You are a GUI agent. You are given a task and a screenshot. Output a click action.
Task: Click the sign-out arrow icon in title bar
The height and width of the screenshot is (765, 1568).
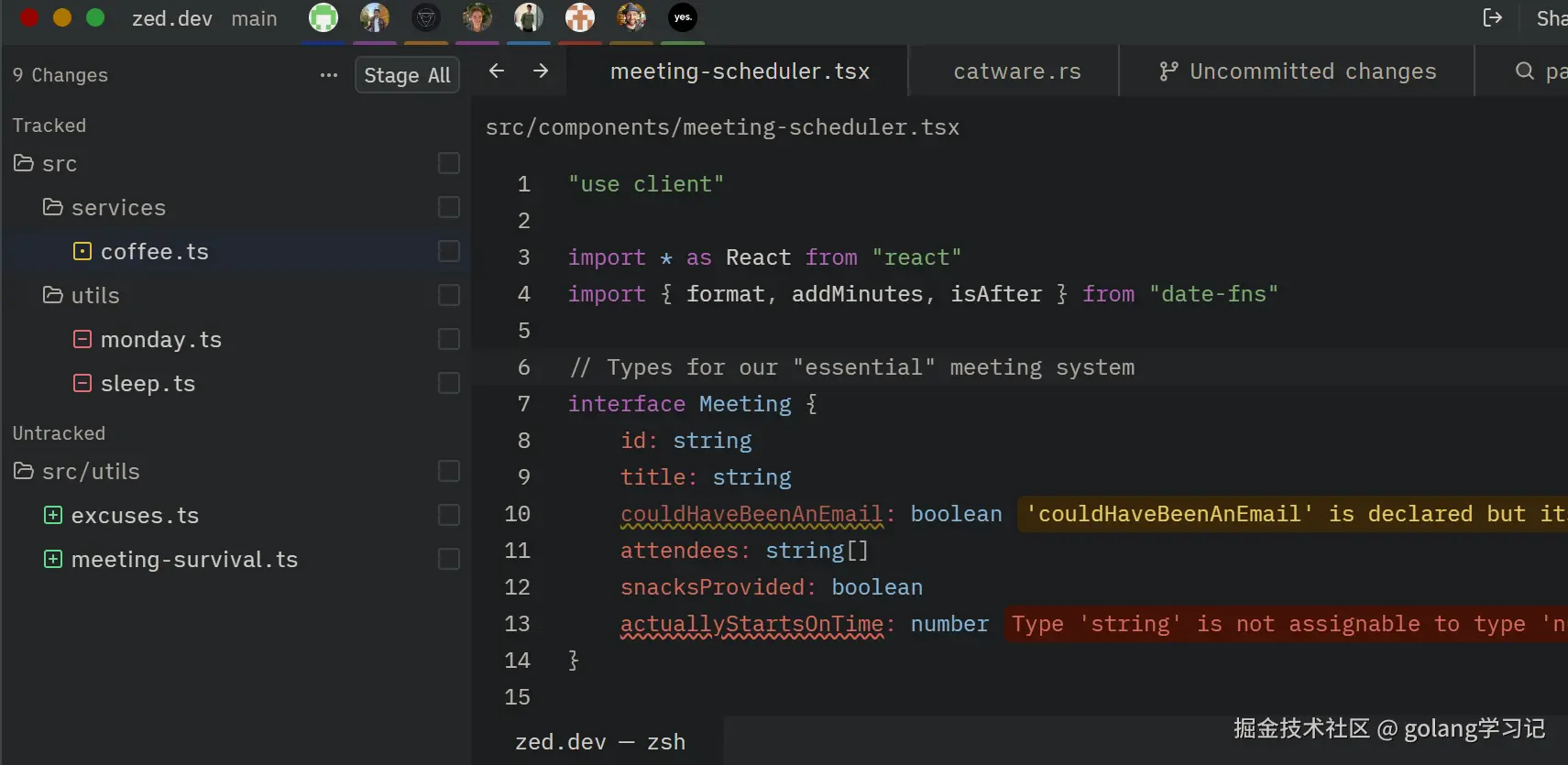(1493, 17)
